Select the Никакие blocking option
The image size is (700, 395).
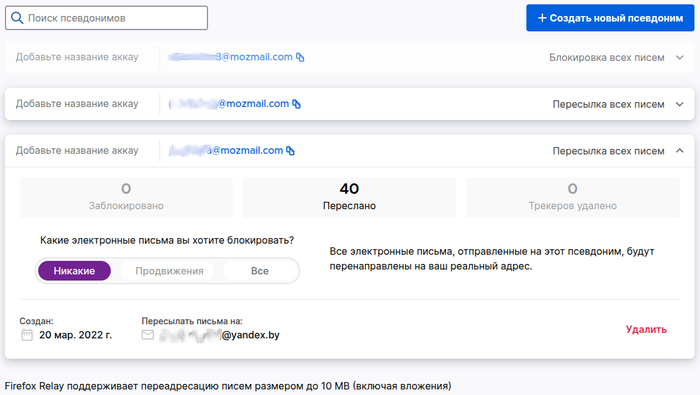[x=74, y=271]
